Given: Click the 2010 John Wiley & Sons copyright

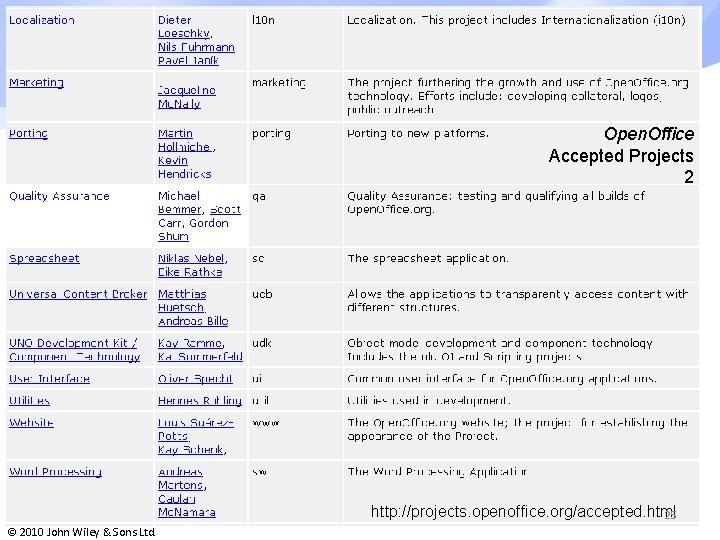Looking at the screenshot, I should coord(81,532).
